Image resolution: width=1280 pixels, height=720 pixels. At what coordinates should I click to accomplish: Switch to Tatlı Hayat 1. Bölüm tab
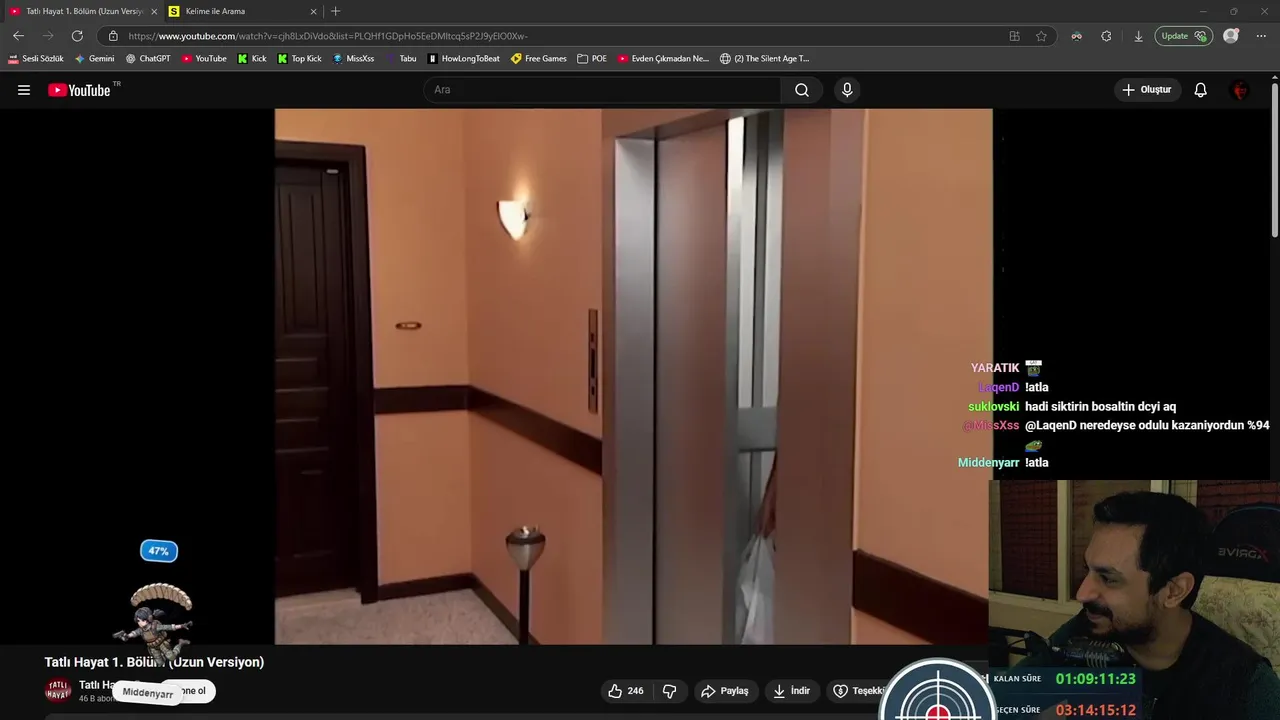[x=84, y=11]
